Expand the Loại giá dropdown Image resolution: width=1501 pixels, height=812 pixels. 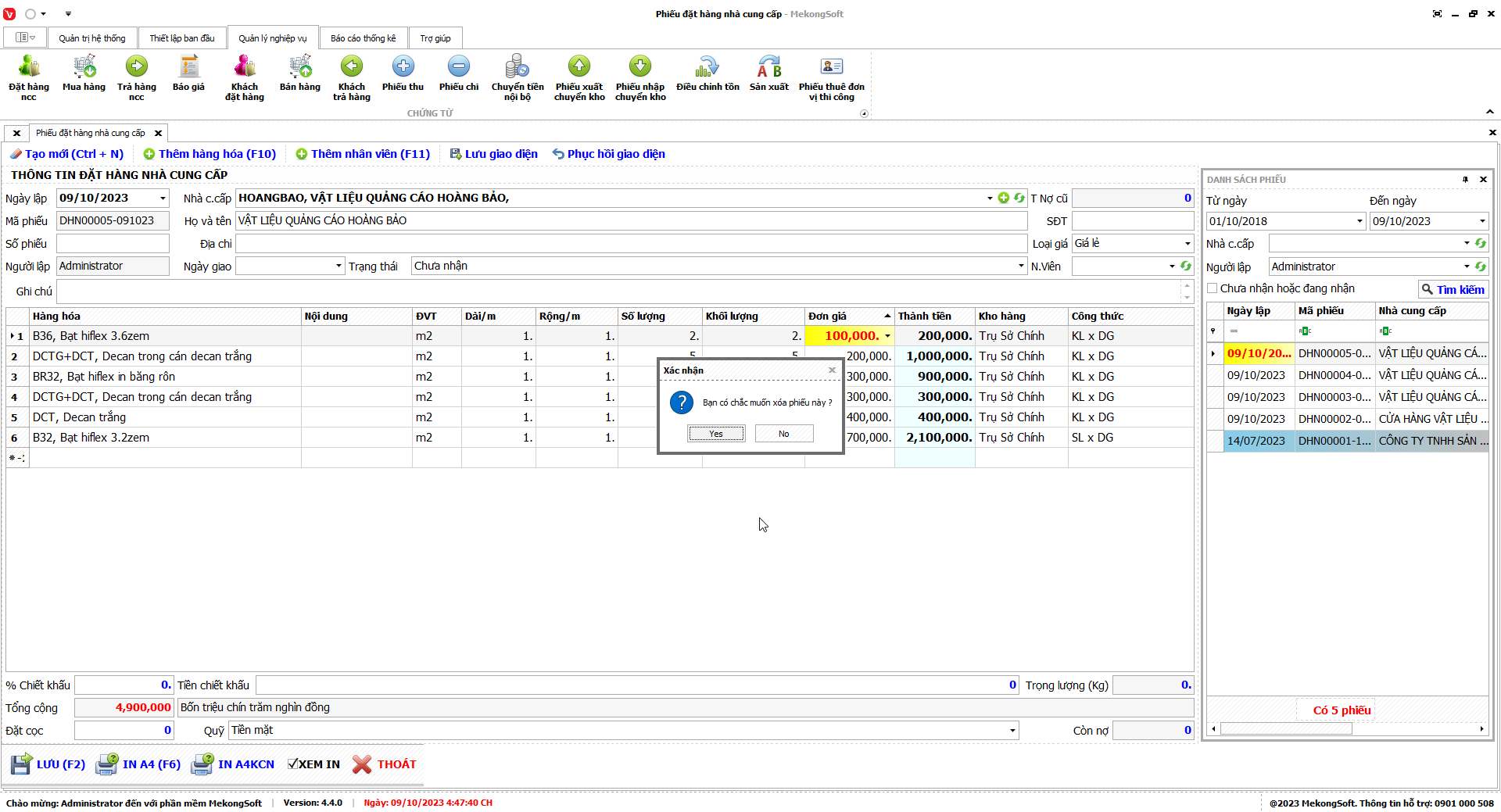tap(1187, 244)
